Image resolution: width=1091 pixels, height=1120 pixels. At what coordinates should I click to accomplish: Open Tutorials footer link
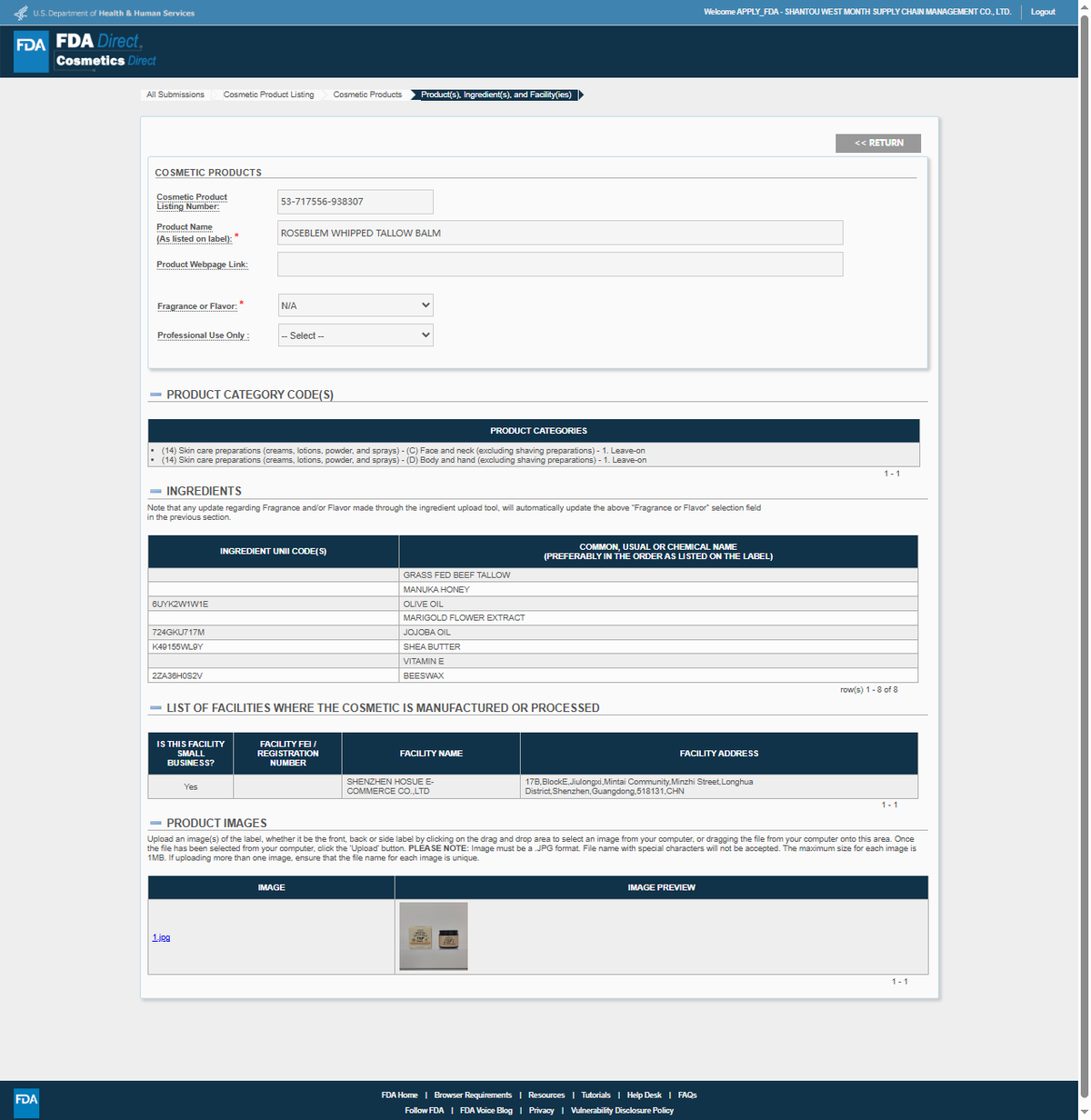(596, 1095)
